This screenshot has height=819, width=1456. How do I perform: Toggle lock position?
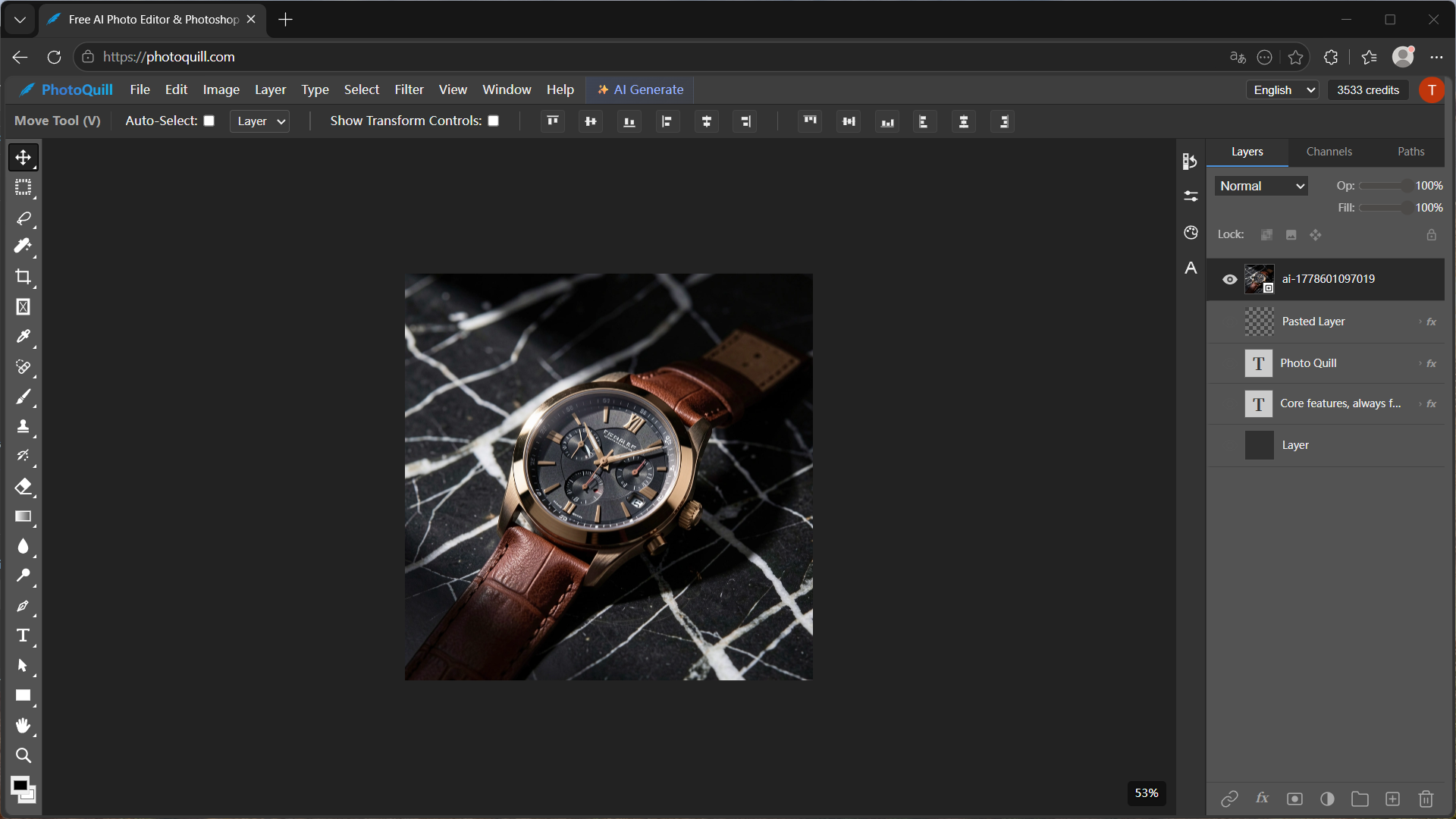(x=1316, y=235)
